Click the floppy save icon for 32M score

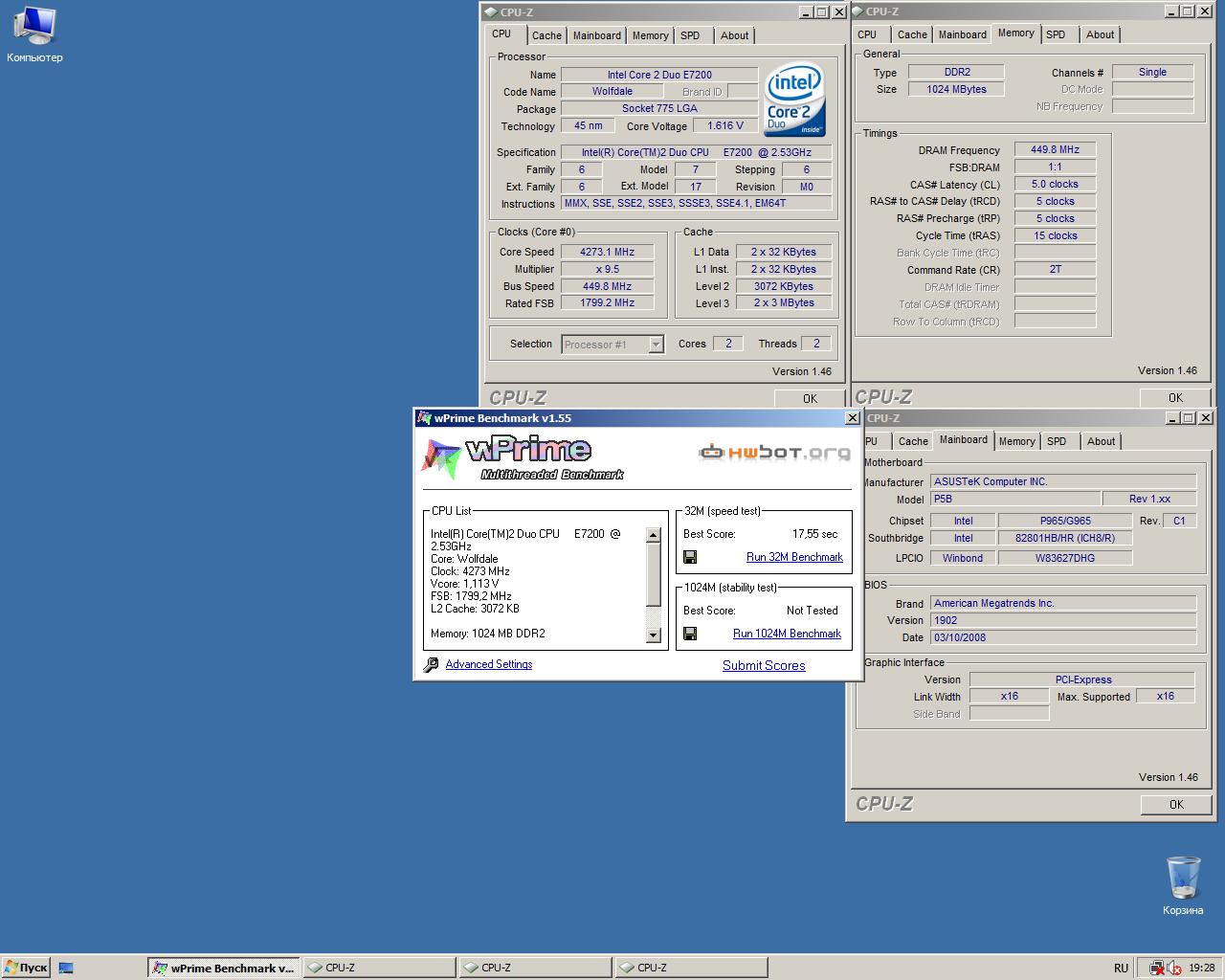(x=690, y=557)
